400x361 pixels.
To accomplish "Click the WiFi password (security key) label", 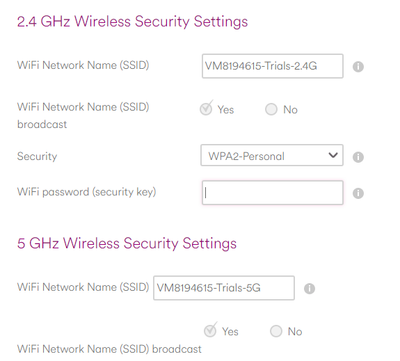I will coord(87,192).
